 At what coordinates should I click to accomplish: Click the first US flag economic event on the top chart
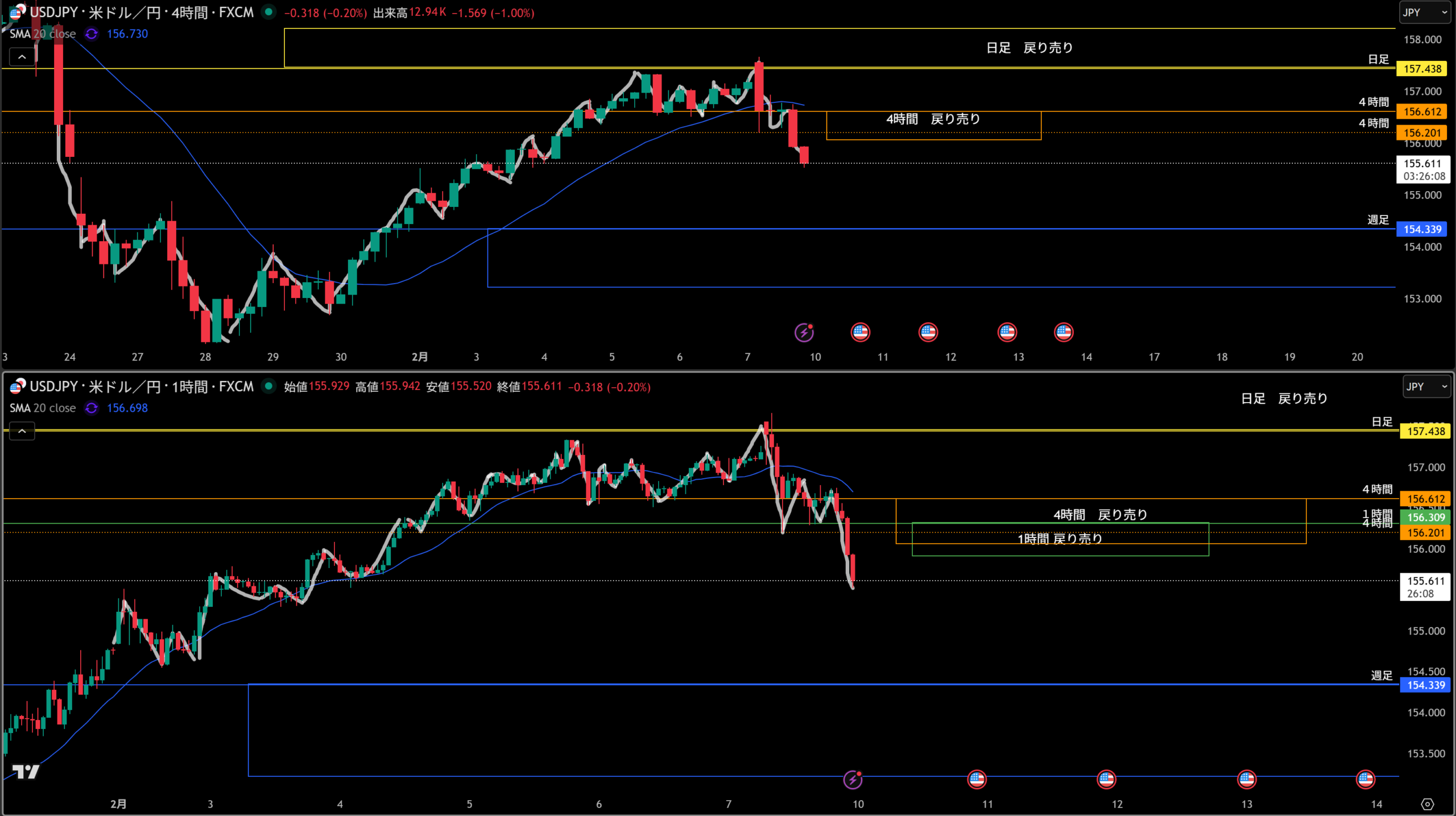click(x=860, y=332)
